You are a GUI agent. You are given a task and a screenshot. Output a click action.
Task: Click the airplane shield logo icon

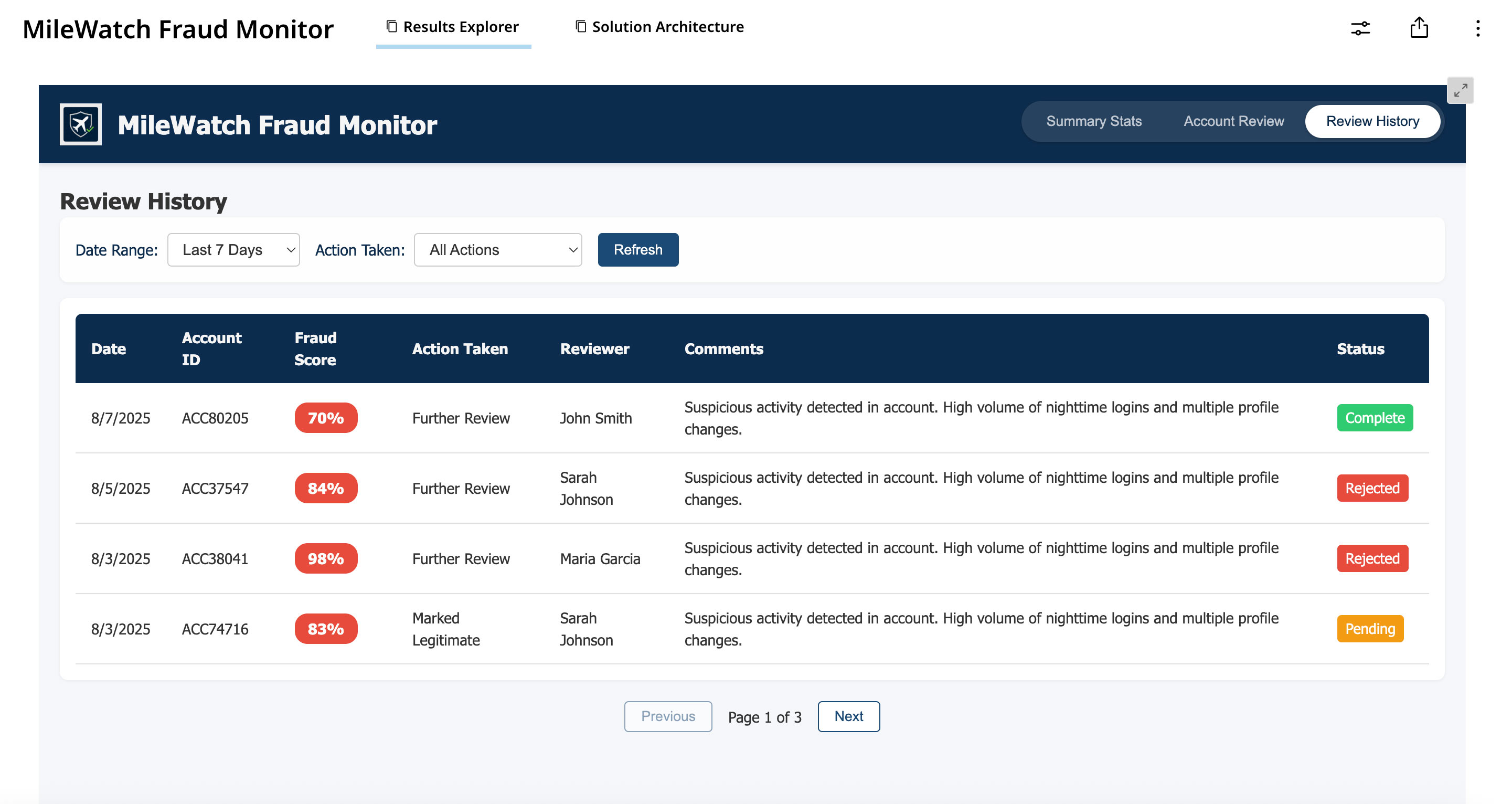(x=80, y=124)
